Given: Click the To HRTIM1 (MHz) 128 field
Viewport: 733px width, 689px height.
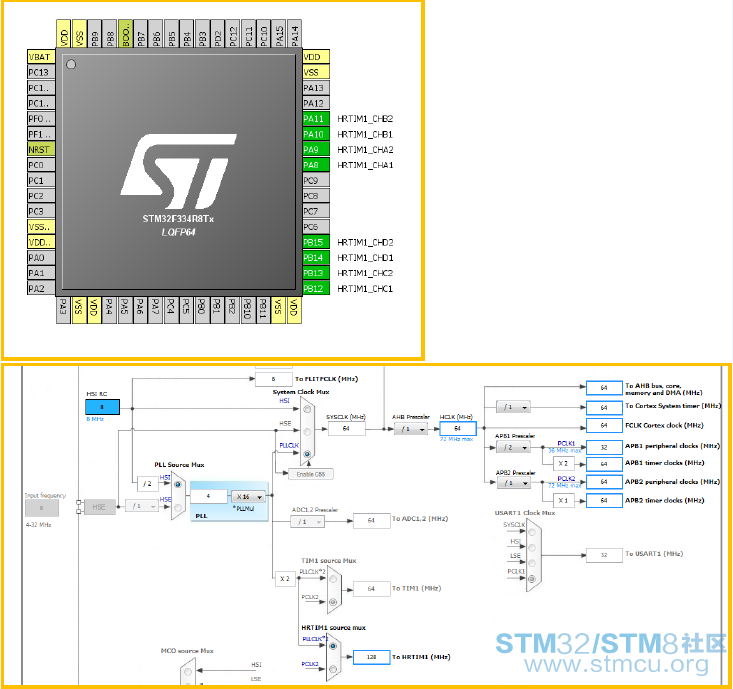Looking at the screenshot, I should point(372,657).
